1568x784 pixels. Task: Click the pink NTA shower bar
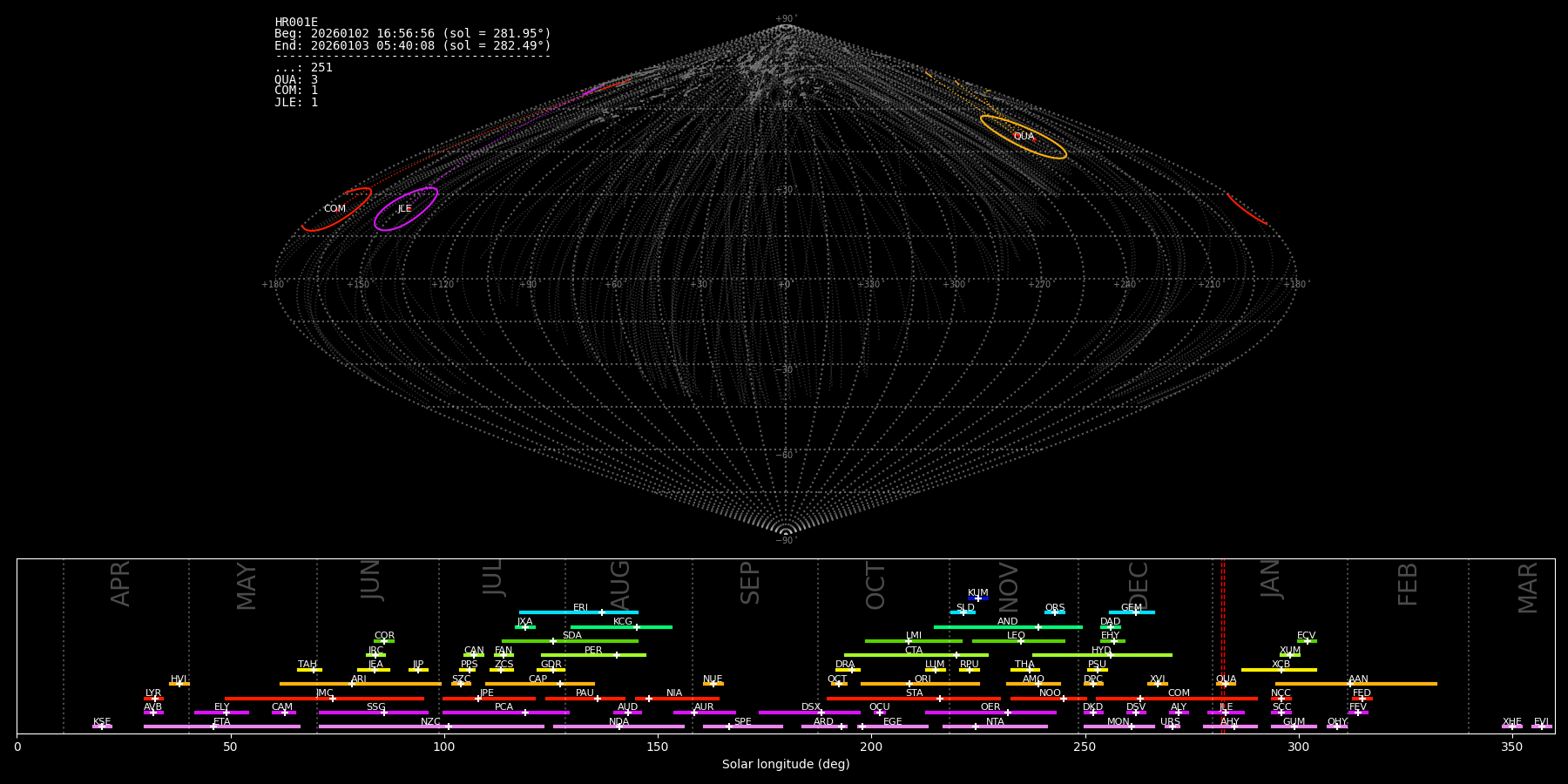click(x=995, y=727)
